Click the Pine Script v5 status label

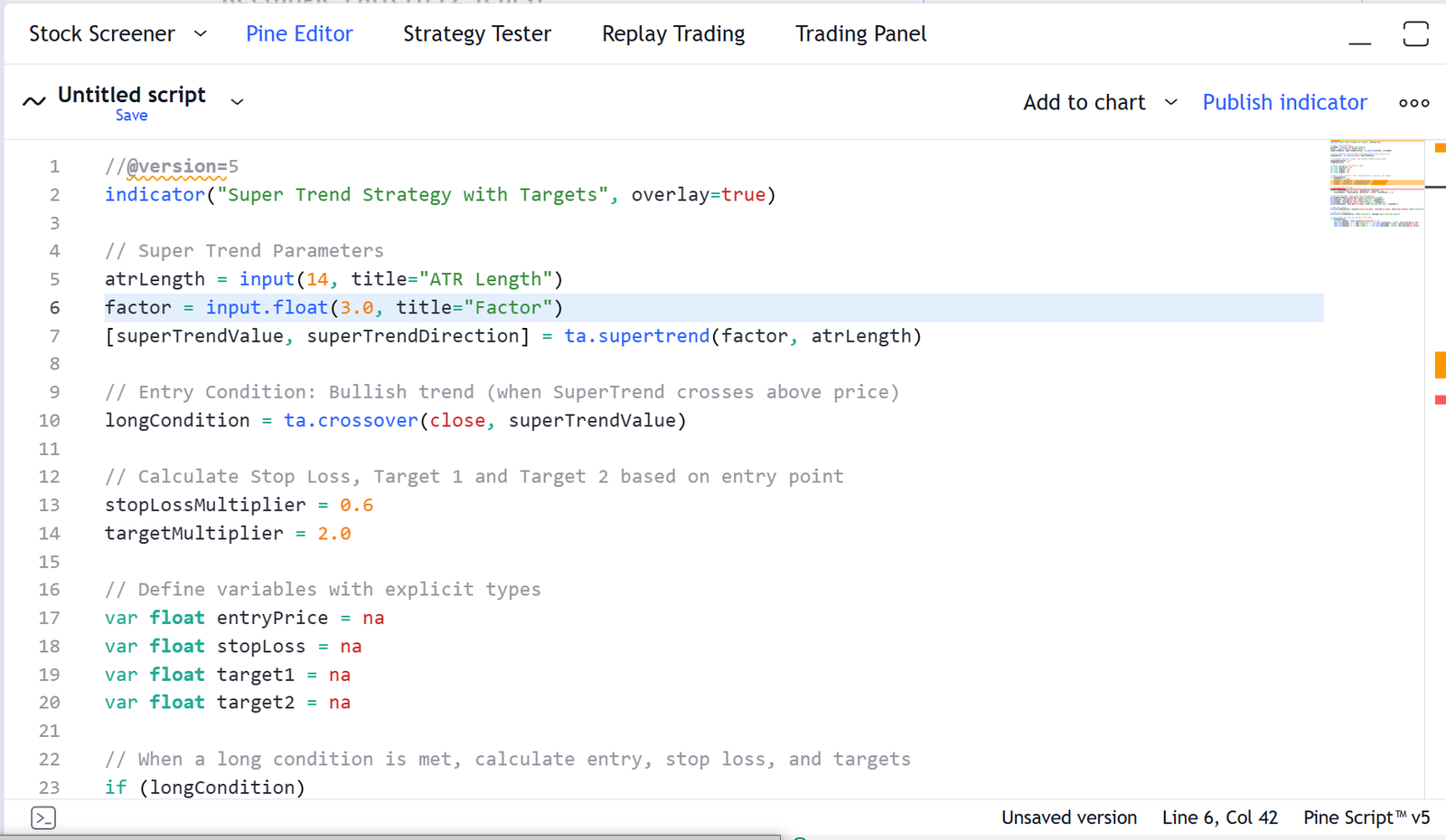[x=1366, y=817]
